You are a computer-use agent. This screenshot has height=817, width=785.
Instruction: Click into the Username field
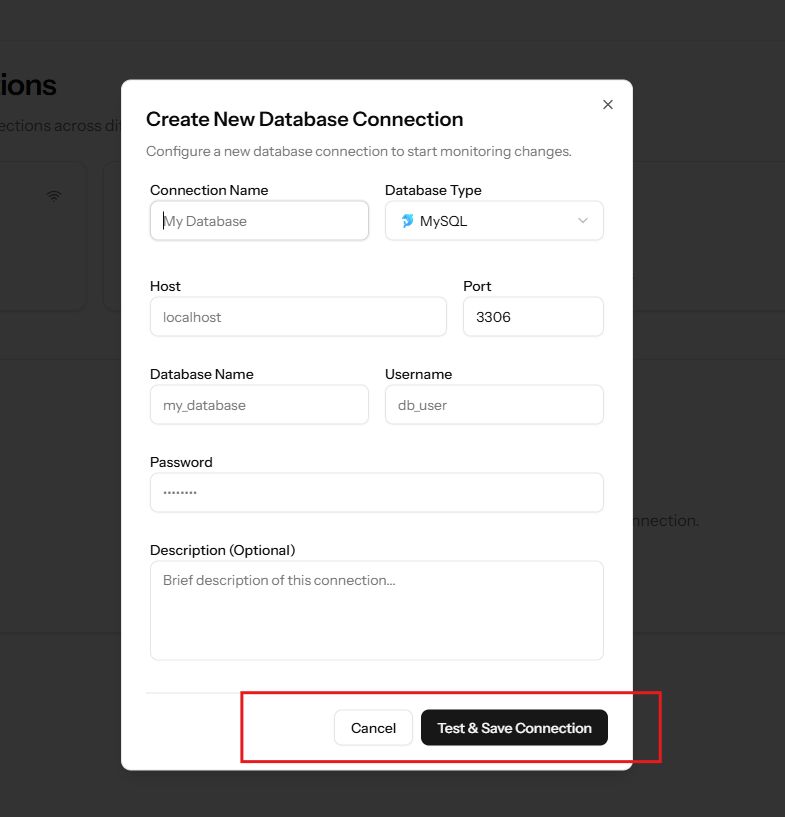[494, 405]
